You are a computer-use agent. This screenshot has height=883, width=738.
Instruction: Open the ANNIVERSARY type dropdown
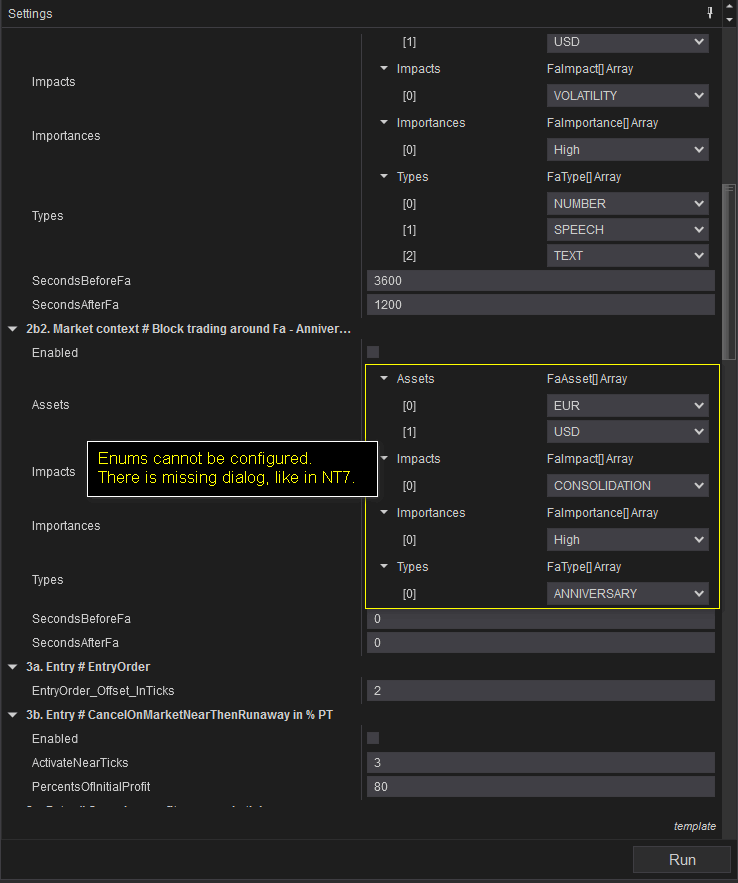[627, 594]
